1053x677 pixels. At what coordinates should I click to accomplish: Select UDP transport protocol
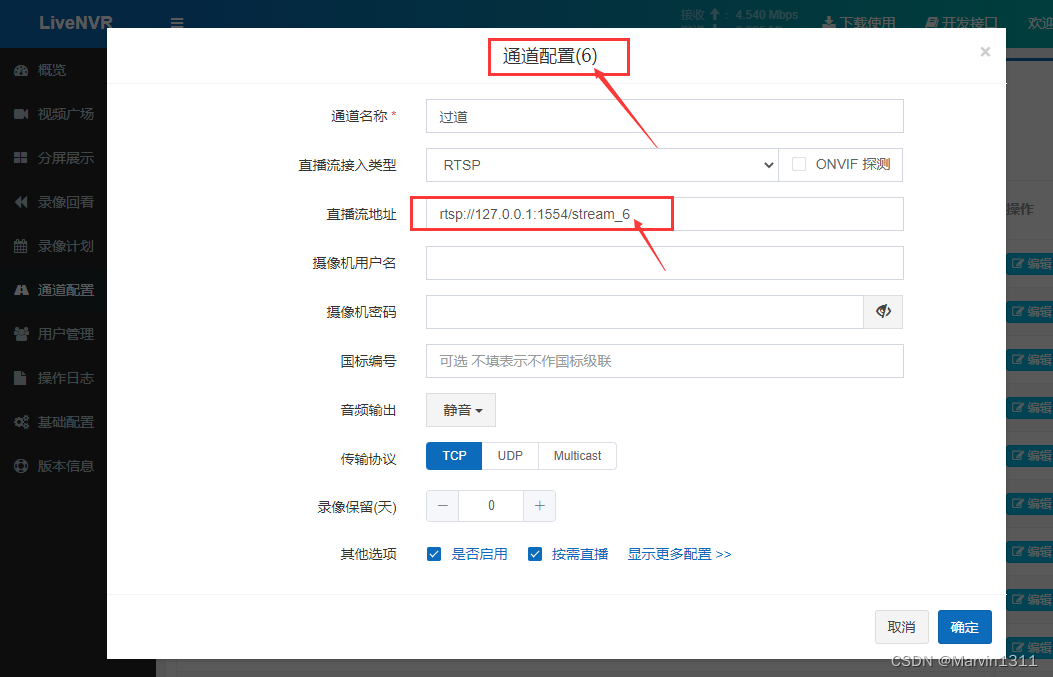tap(510, 456)
